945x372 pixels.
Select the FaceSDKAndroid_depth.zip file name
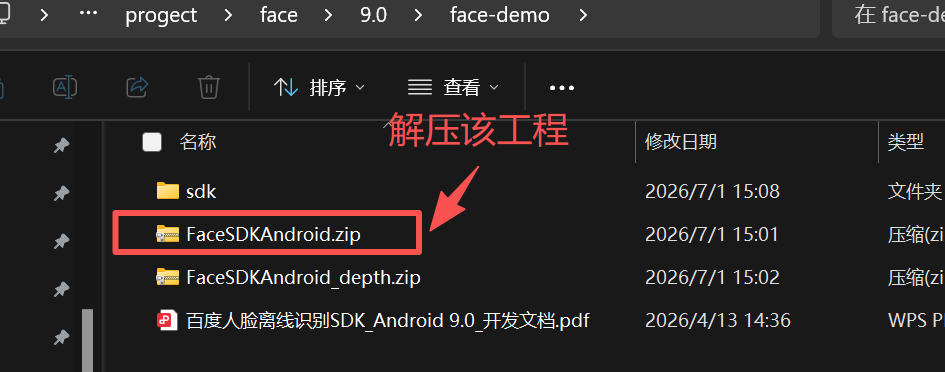tap(303, 278)
